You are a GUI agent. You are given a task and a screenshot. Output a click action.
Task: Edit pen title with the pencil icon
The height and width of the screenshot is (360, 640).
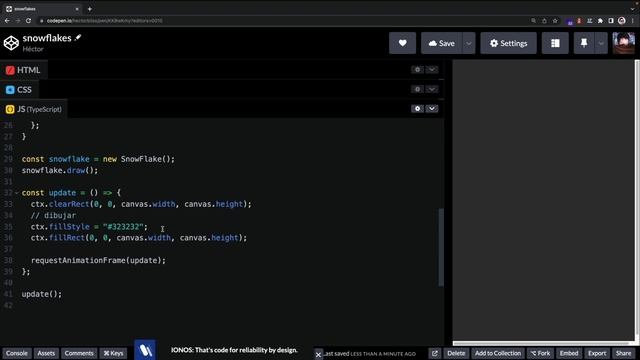click(x=78, y=38)
